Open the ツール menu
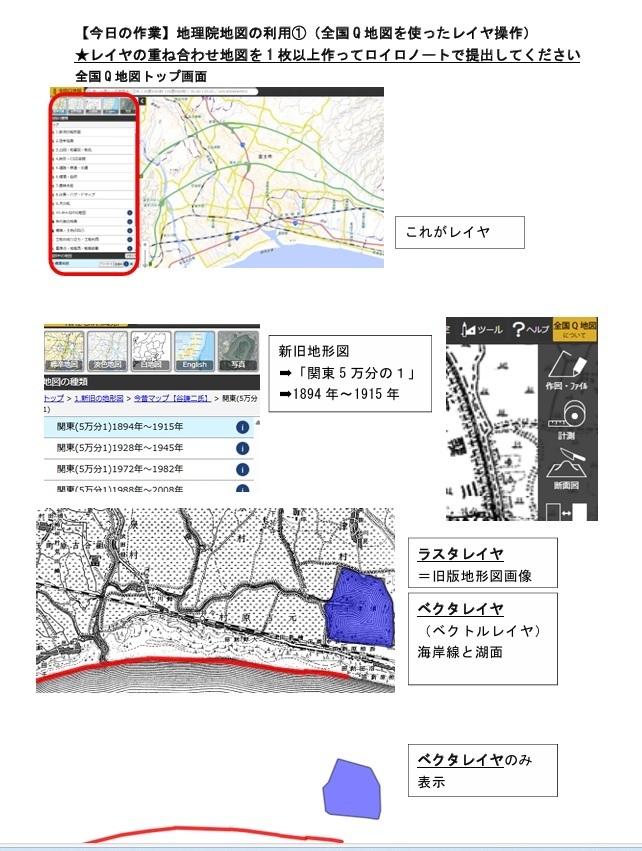The width and height of the screenshot is (642, 851). 481,330
